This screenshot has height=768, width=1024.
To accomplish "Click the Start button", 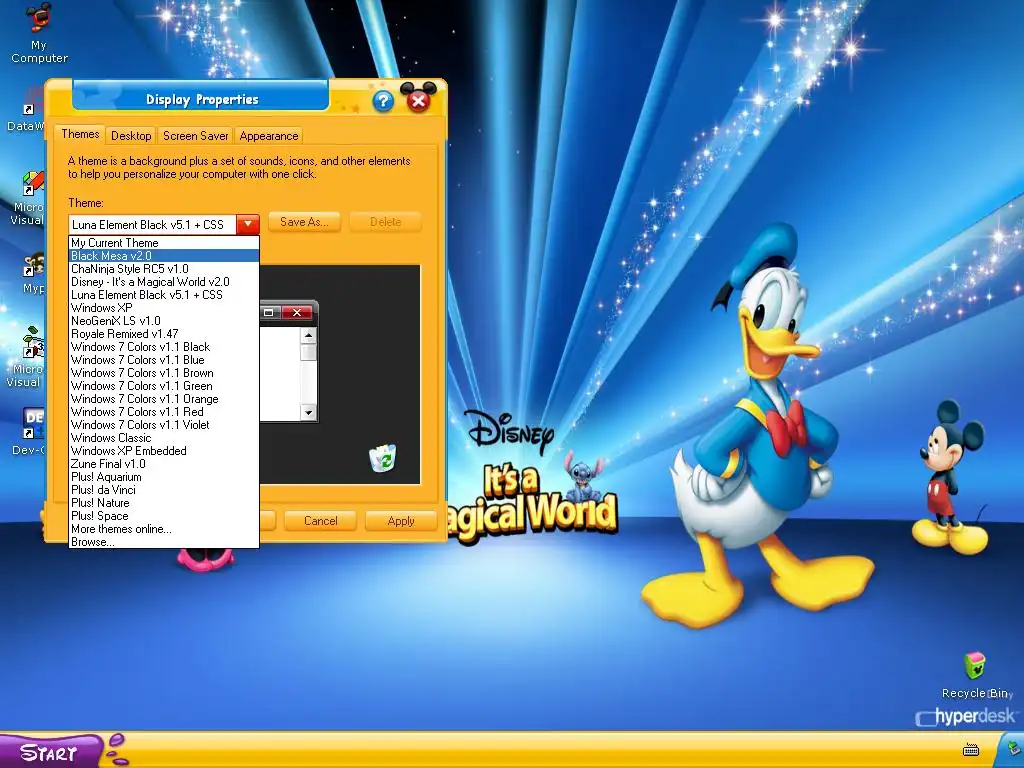I will 50,752.
